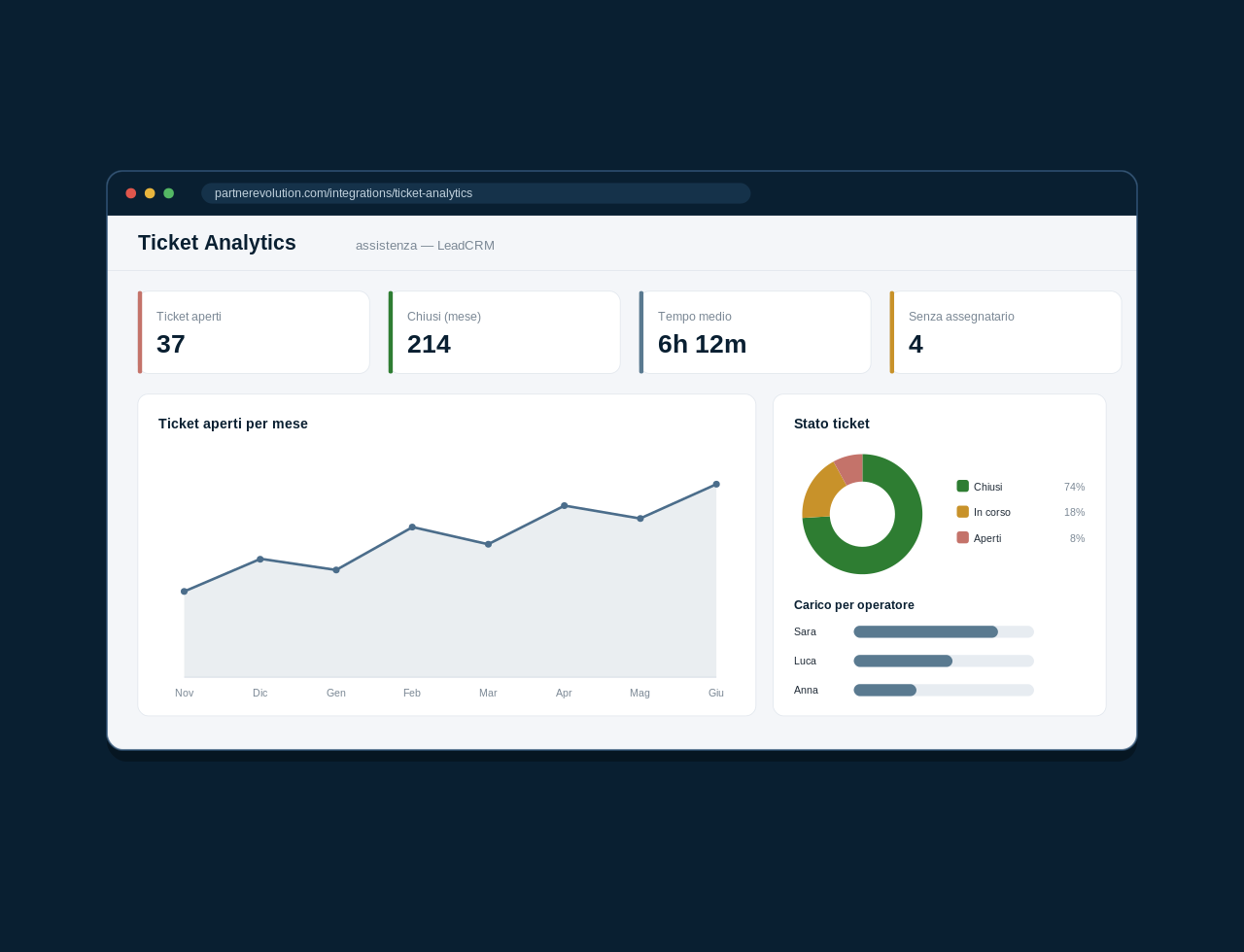1244x952 pixels.
Task: Click the 'Ticket aperti per mese' chart title
Action: (x=233, y=424)
